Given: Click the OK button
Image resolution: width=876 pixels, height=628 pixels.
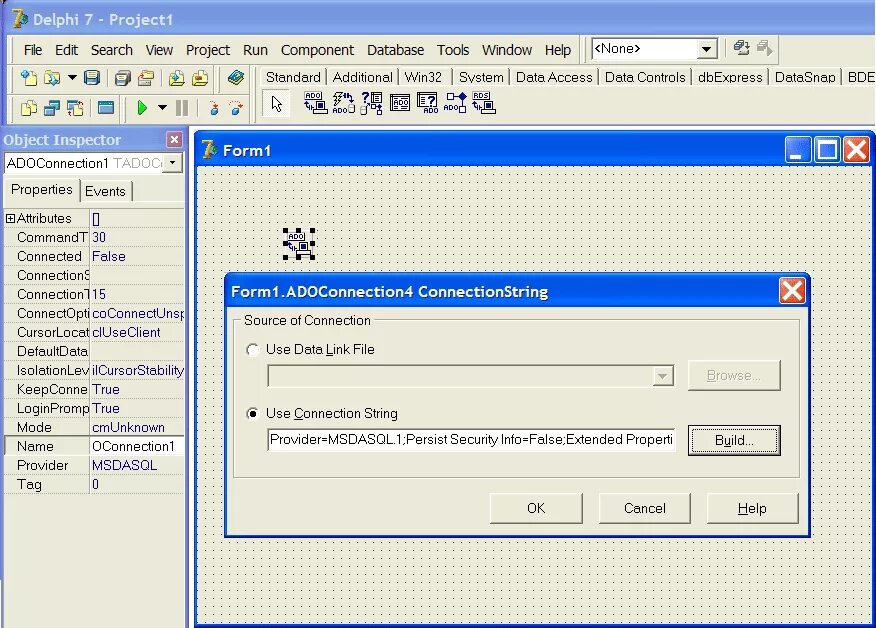Looking at the screenshot, I should tap(536, 508).
